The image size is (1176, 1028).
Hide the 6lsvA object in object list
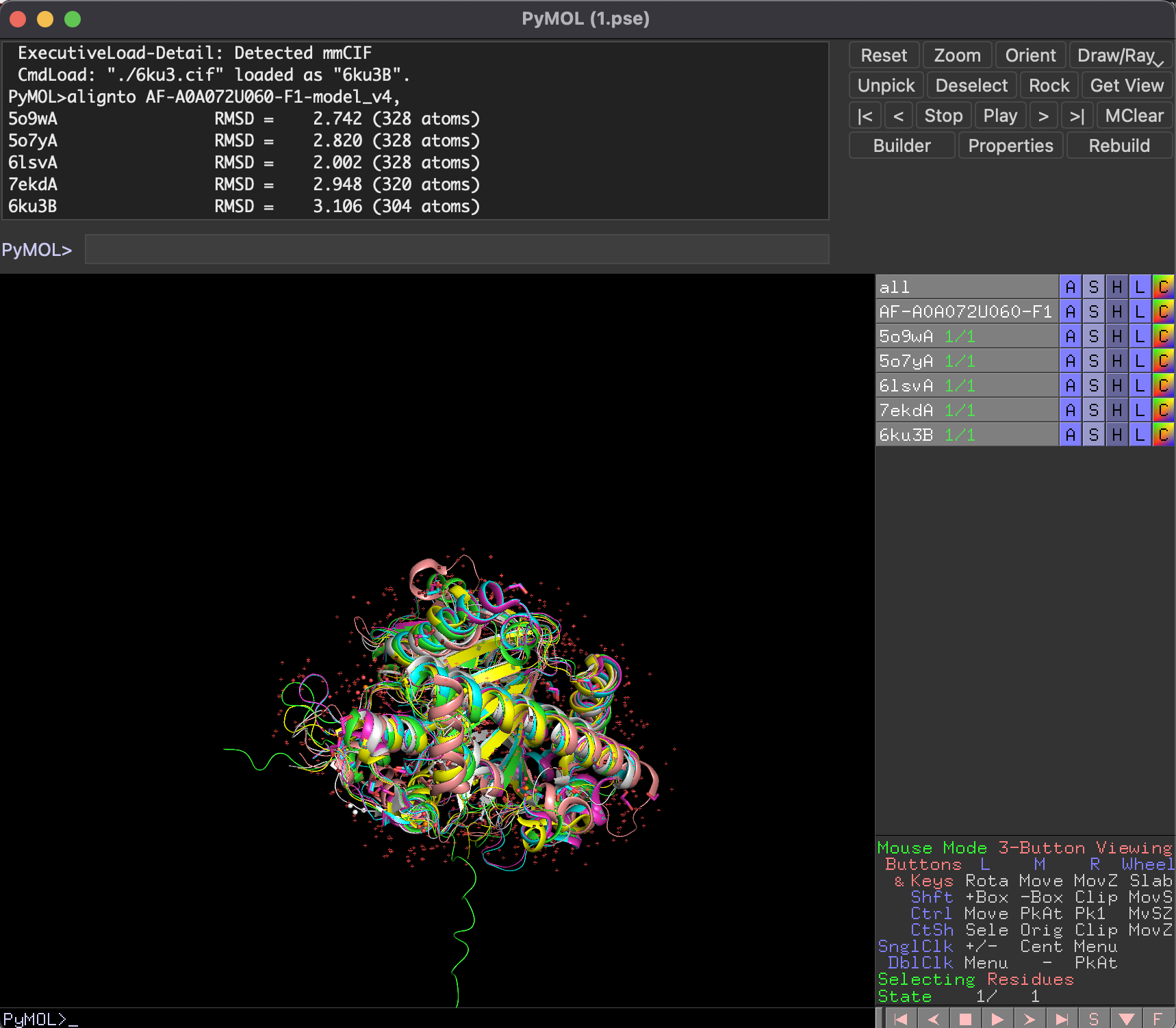(906, 385)
